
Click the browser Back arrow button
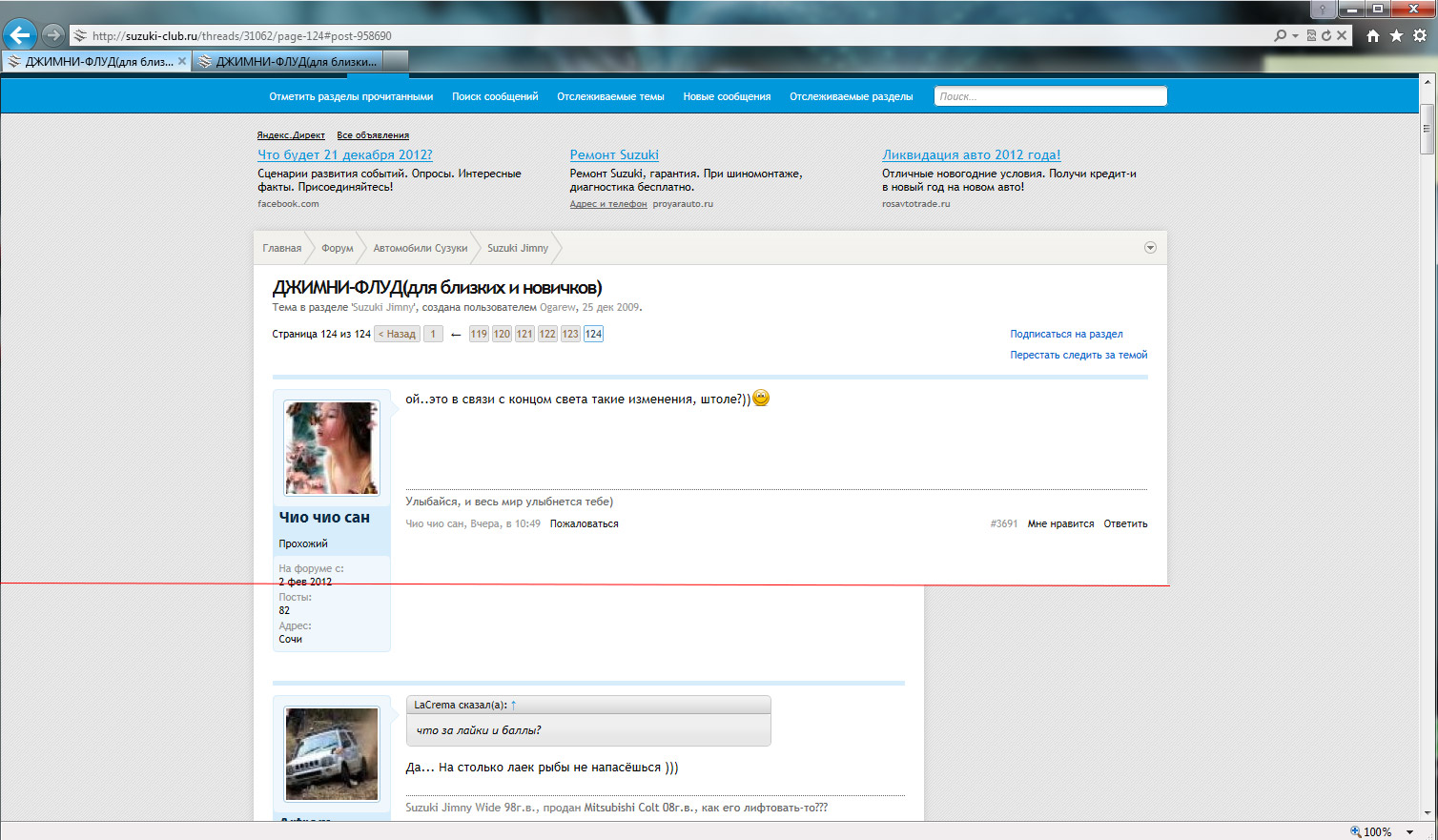click(x=19, y=35)
